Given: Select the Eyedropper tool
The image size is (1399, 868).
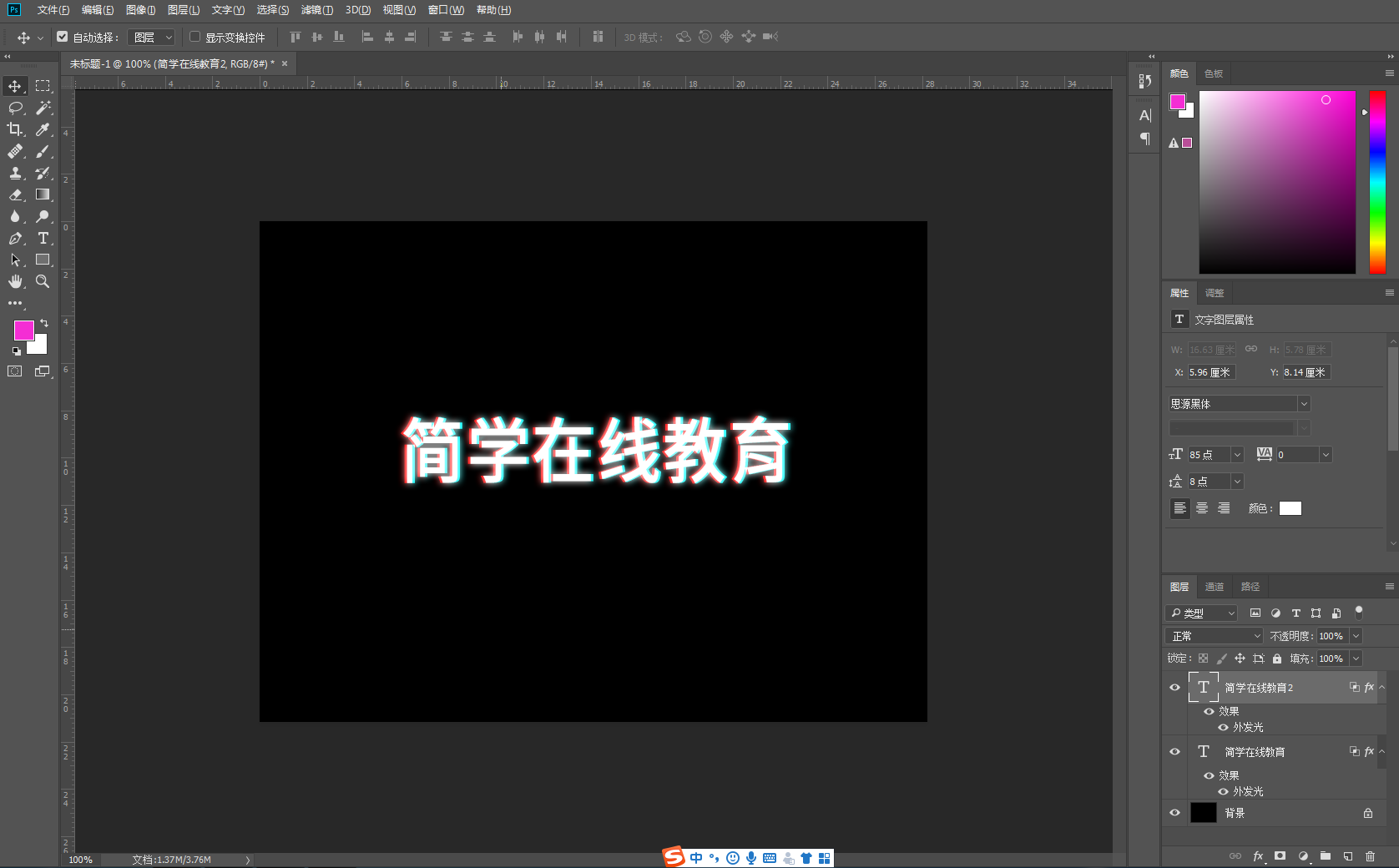Looking at the screenshot, I should 43,129.
